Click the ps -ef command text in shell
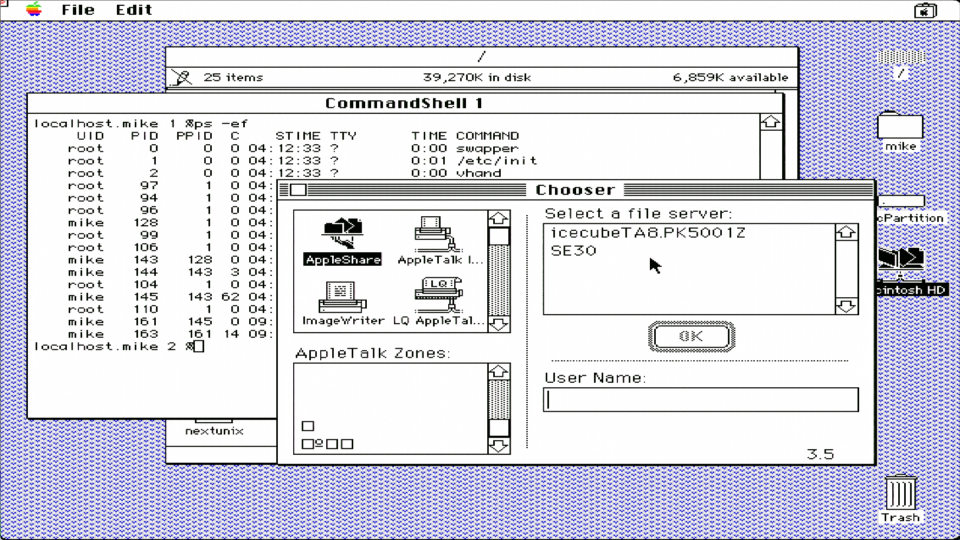 pos(221,123)
